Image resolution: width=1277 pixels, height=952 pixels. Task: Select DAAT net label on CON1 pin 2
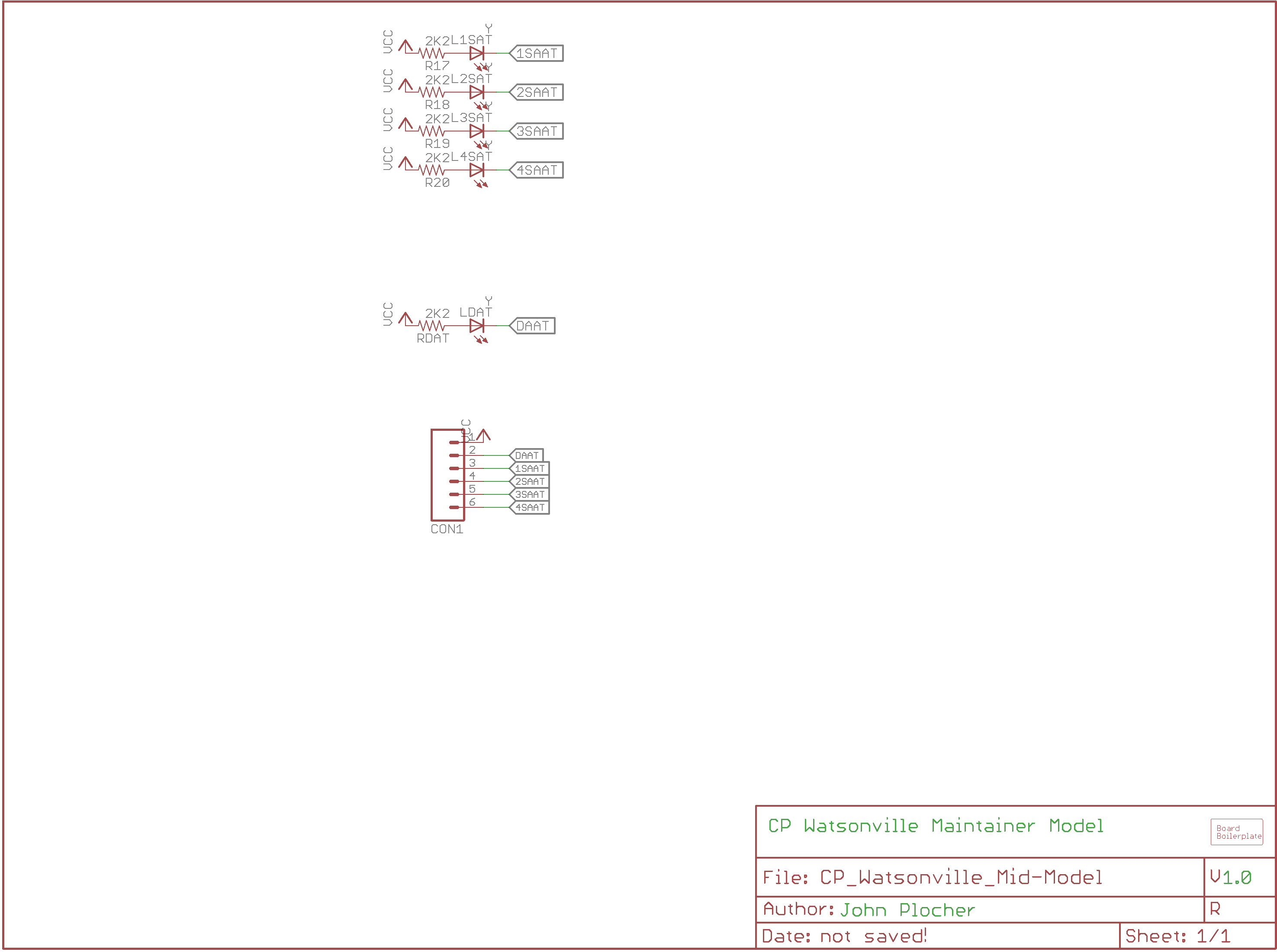coord(527,456)
